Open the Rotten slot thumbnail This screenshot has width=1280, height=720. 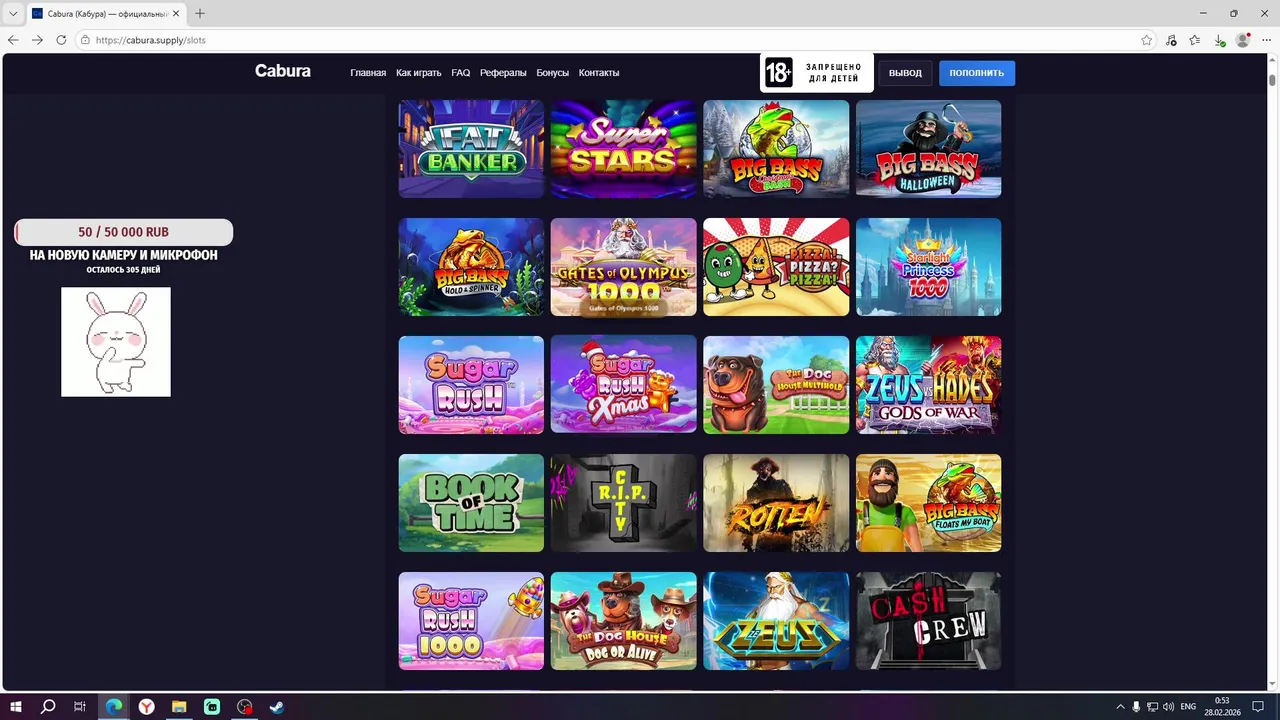(776, 503)
